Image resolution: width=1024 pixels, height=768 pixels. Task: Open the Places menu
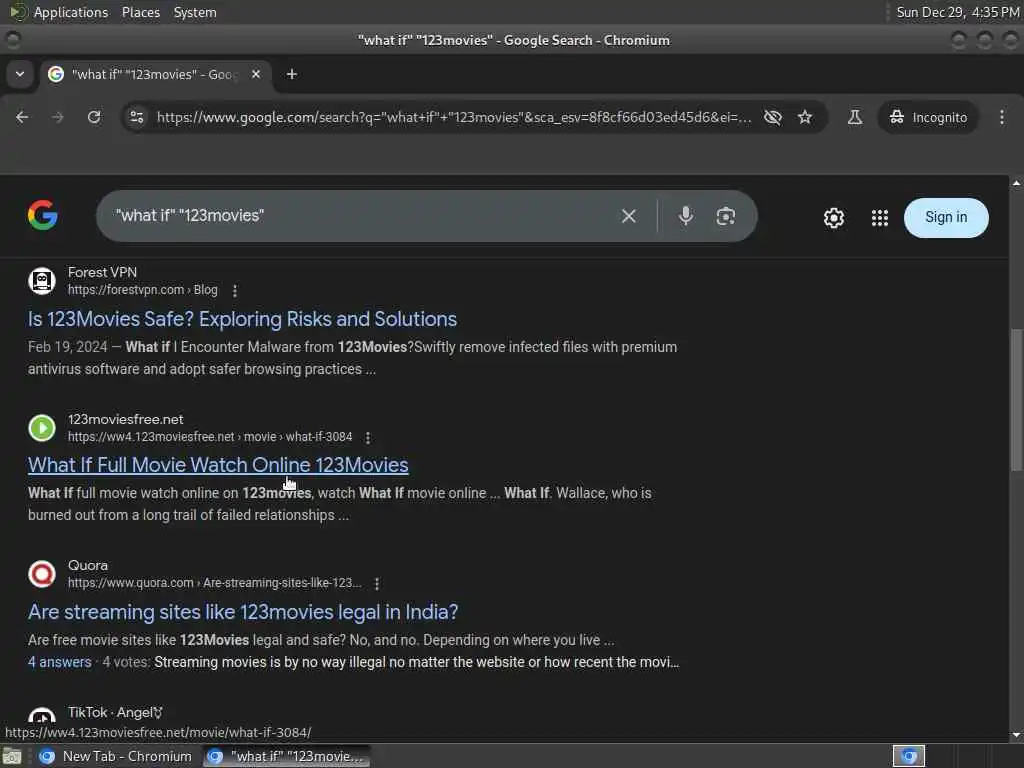pyautogui.click(x=140, y=12)
